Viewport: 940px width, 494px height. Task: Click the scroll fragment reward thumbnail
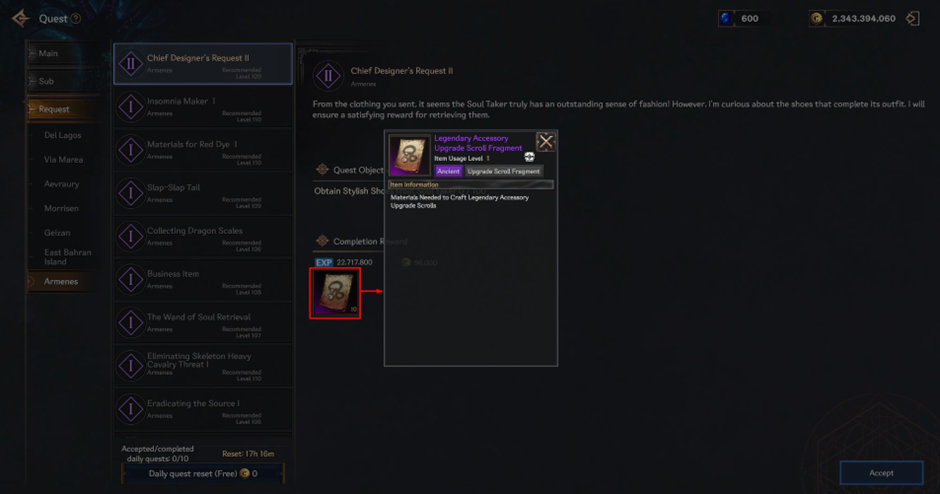click(x=335, y=293)
